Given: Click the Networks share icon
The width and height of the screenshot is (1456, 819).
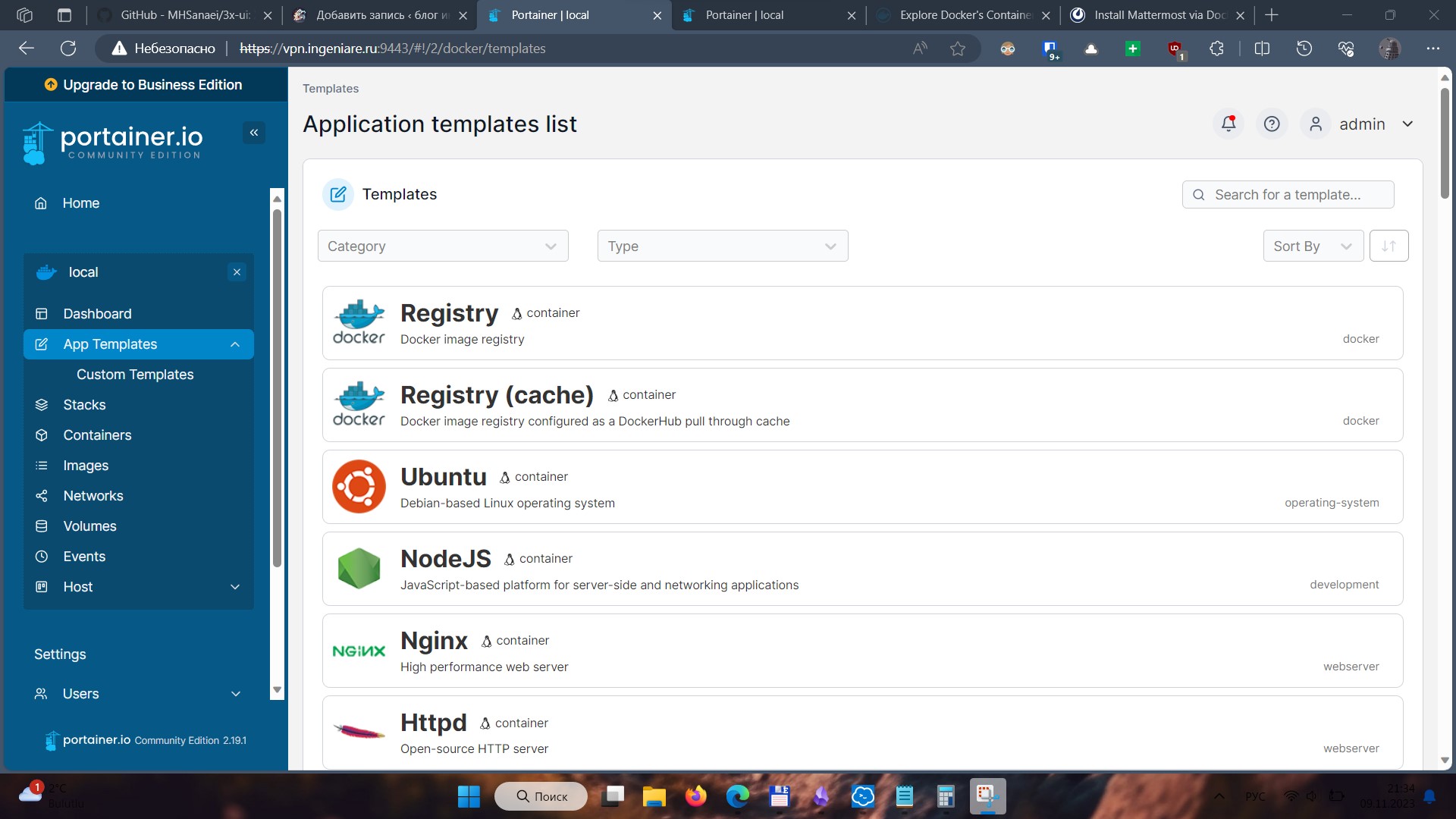Looking at the screenshot, I should (42, 496).
